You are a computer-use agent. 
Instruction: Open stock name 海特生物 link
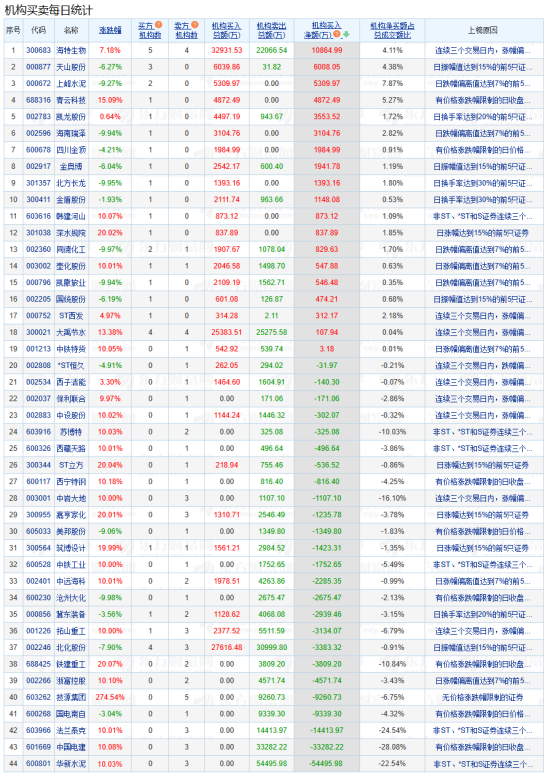click(71, 51)
